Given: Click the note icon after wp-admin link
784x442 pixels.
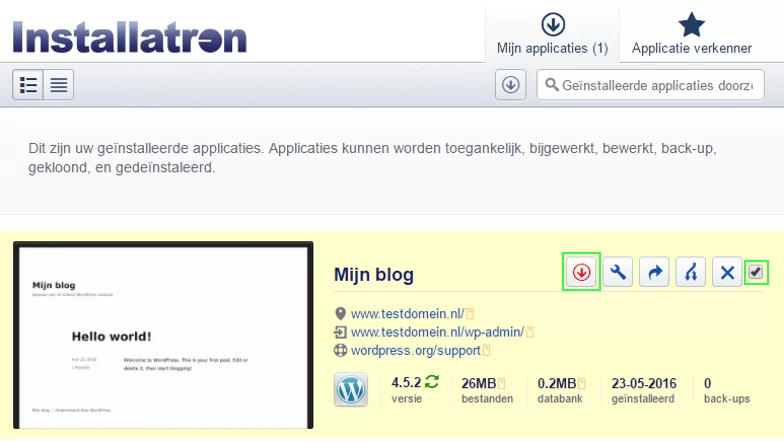Looking at the screenshot, I should (530, 332).
